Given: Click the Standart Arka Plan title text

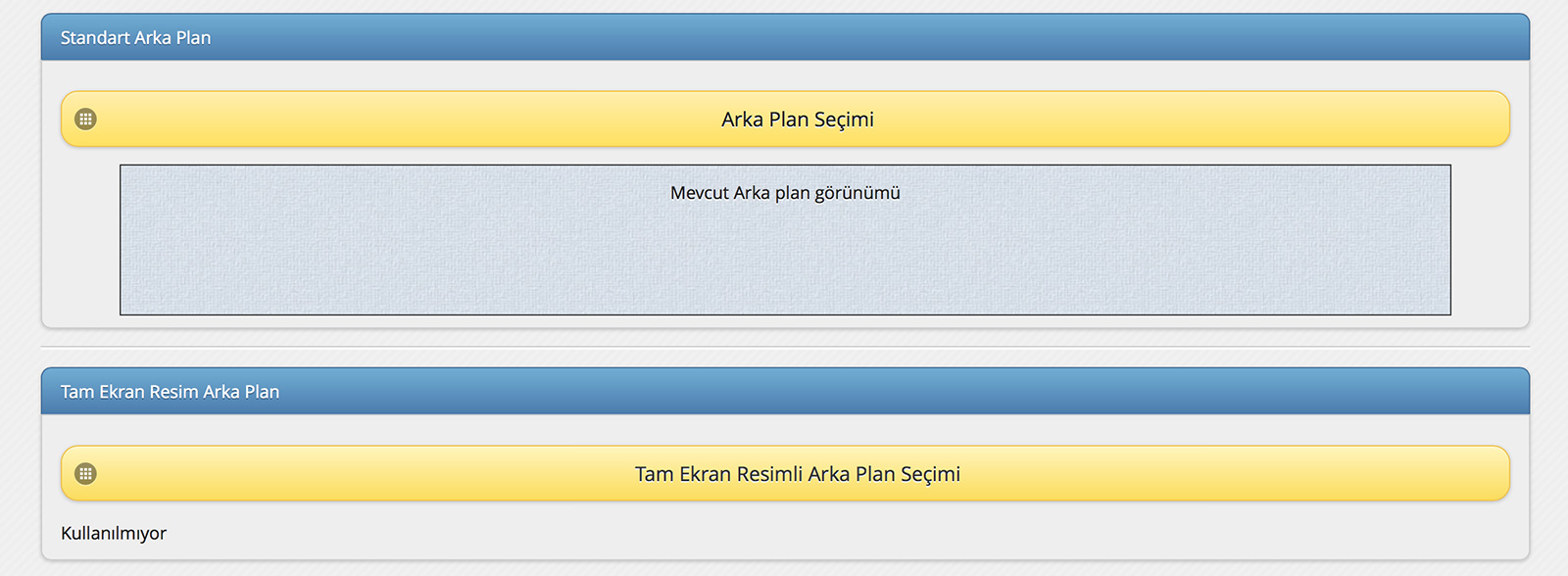Looking at the screenshot, I should [135, 37].
